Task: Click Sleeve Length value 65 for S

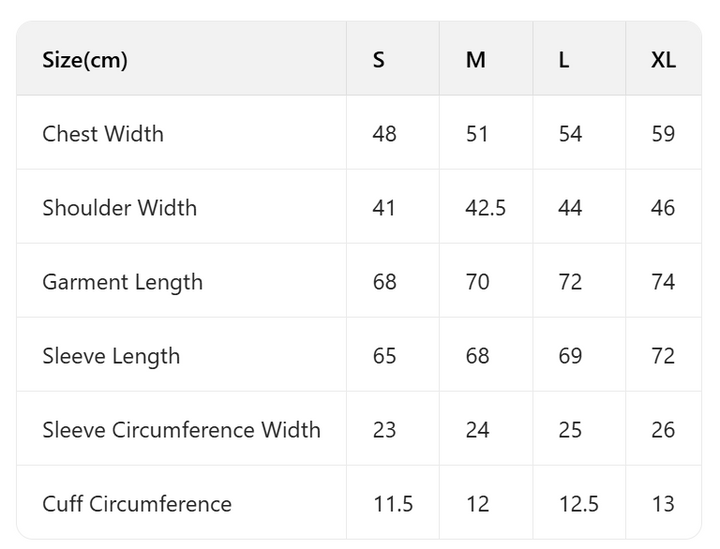Action: click(384, 356)
